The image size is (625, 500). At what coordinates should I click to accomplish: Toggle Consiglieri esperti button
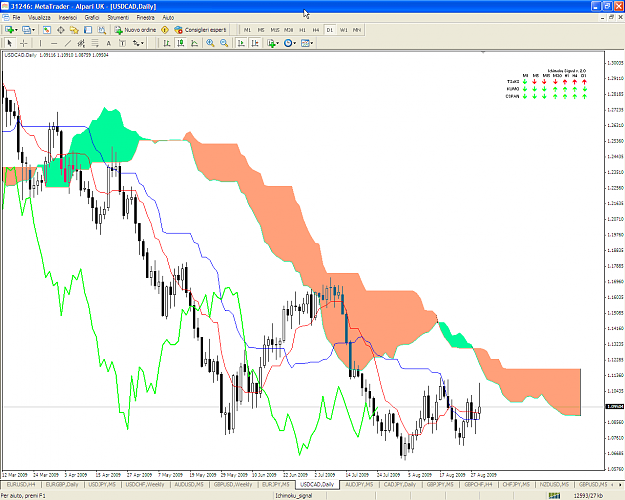(x=200, y=30)
